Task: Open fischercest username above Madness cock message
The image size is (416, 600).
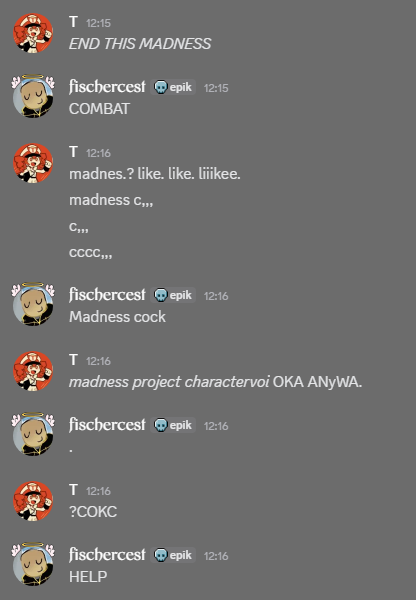Action: coord(107,295)
